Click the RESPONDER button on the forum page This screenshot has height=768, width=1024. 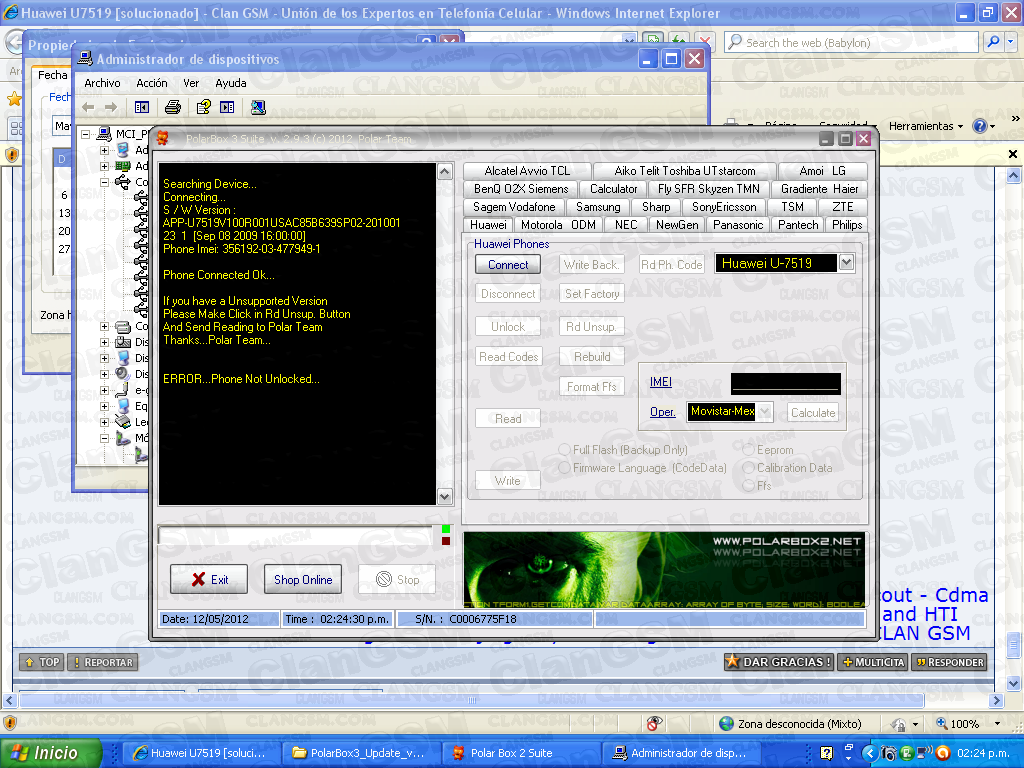tap(949, 662)
